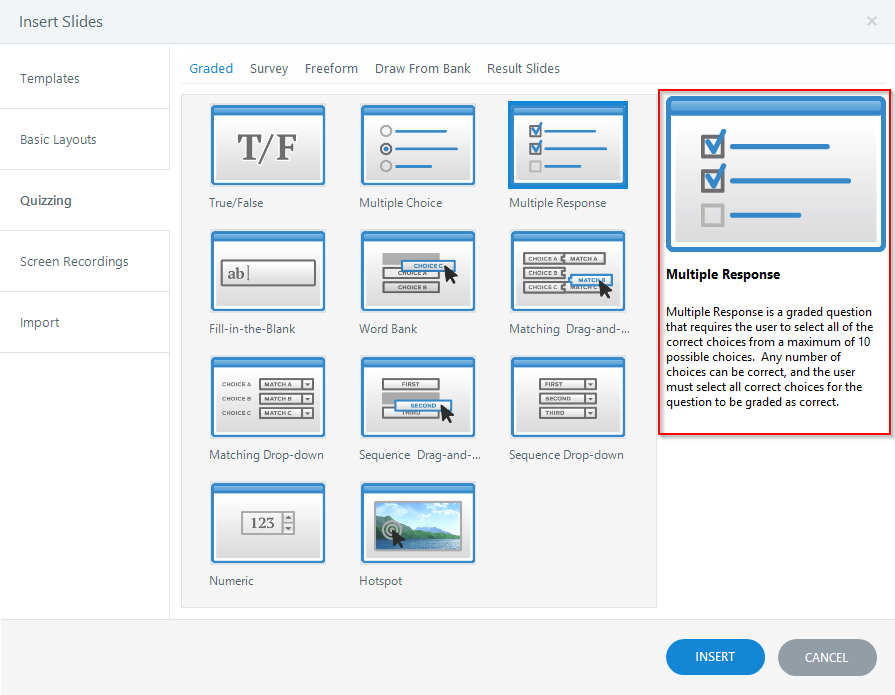Image resolution: width=895 pixels, height=695 pixels.
Task: Switch to the Survey tab
Action: pos(268,68)
